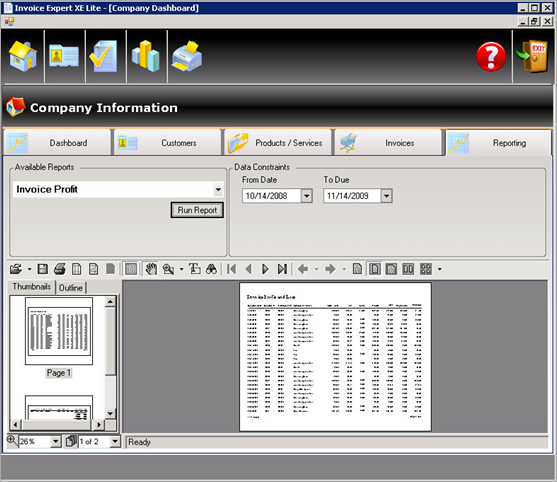Click the report page preview

(335, 357)
